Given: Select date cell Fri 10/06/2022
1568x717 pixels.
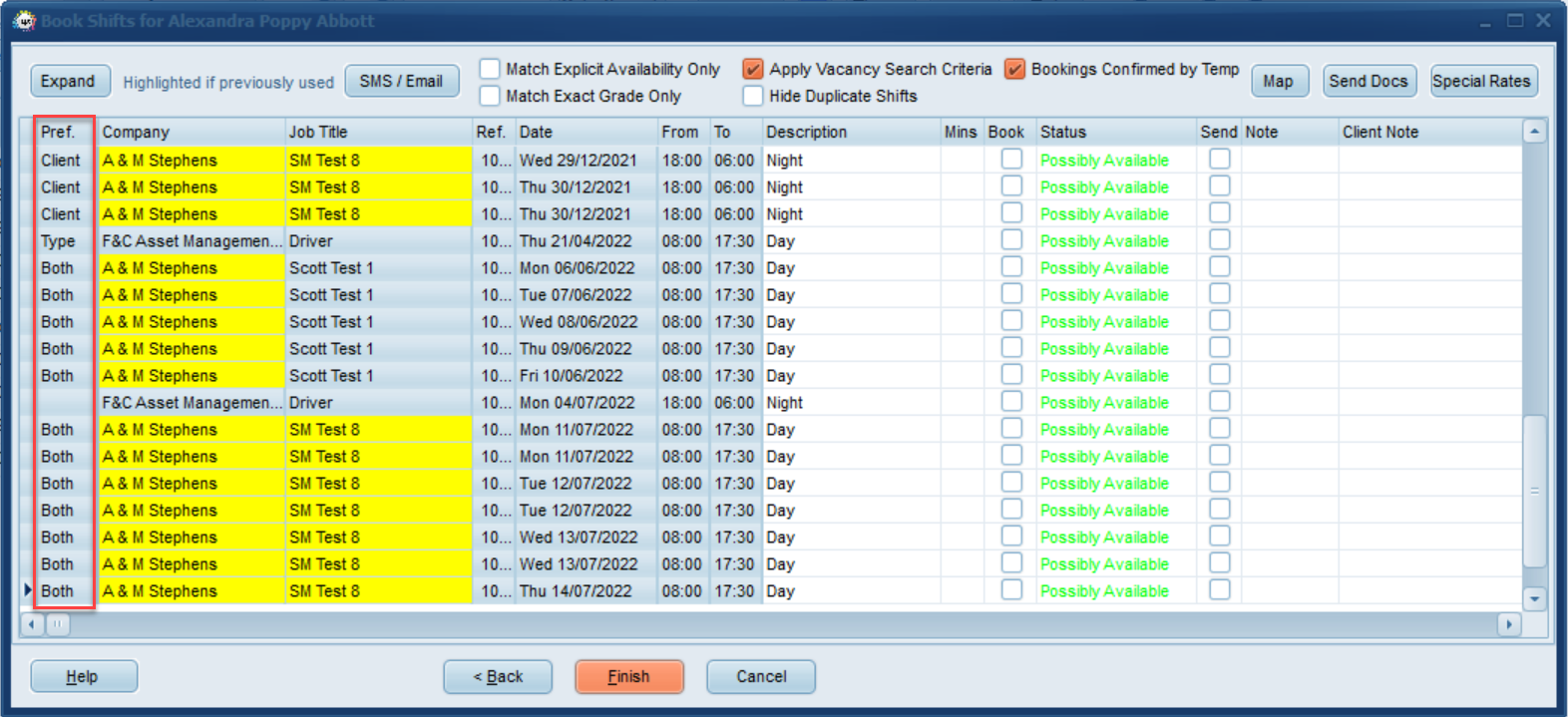Looking at the screenshot, I should 587,376.
